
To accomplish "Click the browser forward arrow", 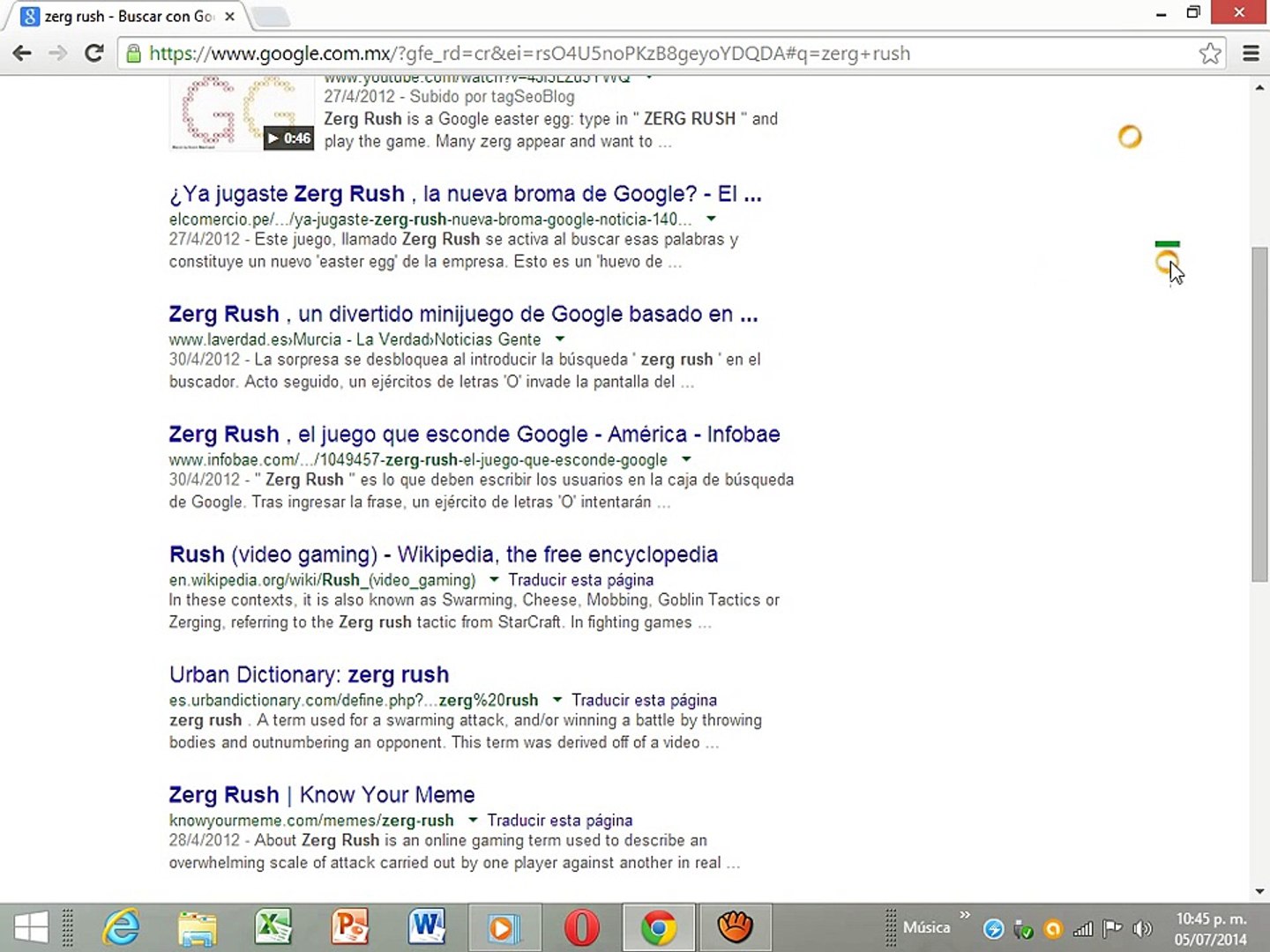I will tap(58, 53).
